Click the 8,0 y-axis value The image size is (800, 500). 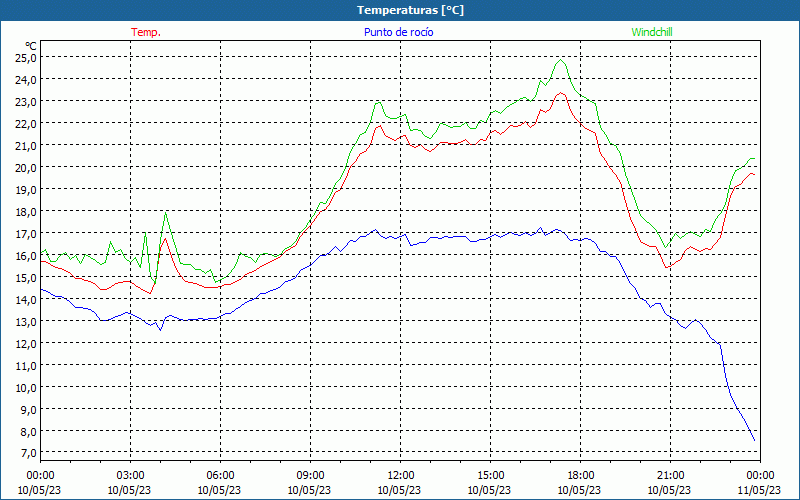pos(28,431)
